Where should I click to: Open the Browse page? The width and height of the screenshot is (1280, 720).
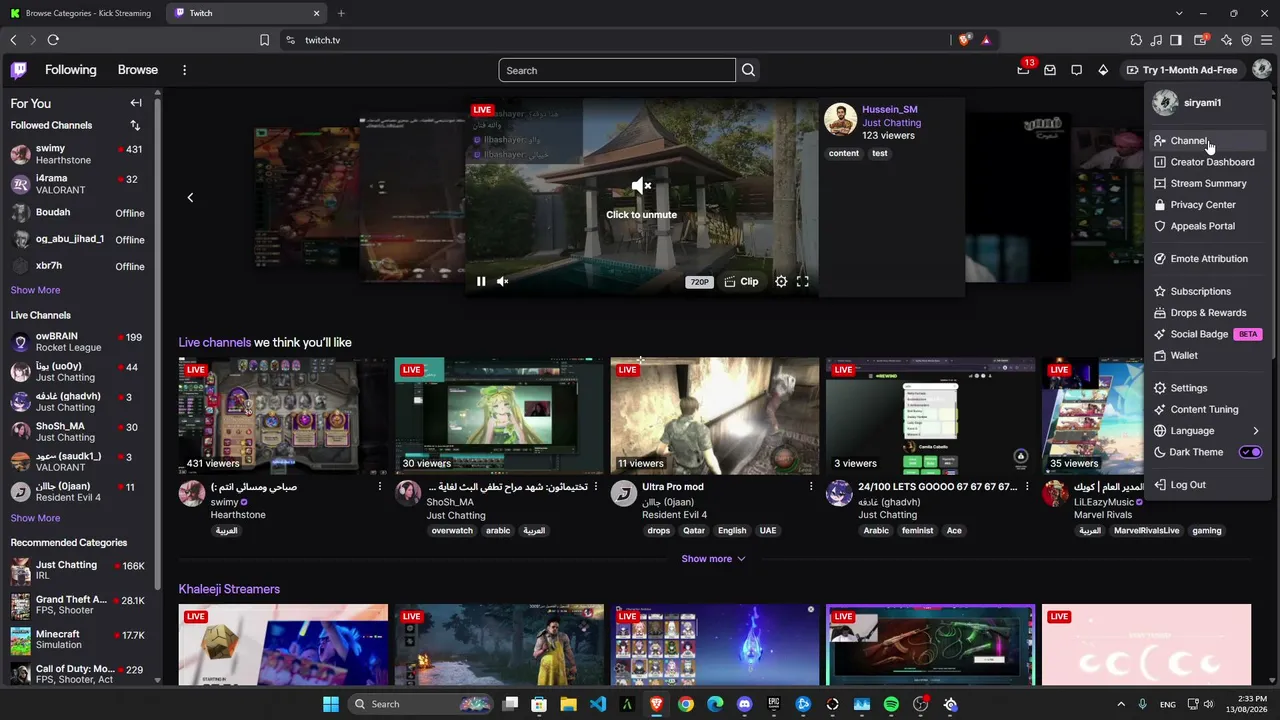coord(138,70)
